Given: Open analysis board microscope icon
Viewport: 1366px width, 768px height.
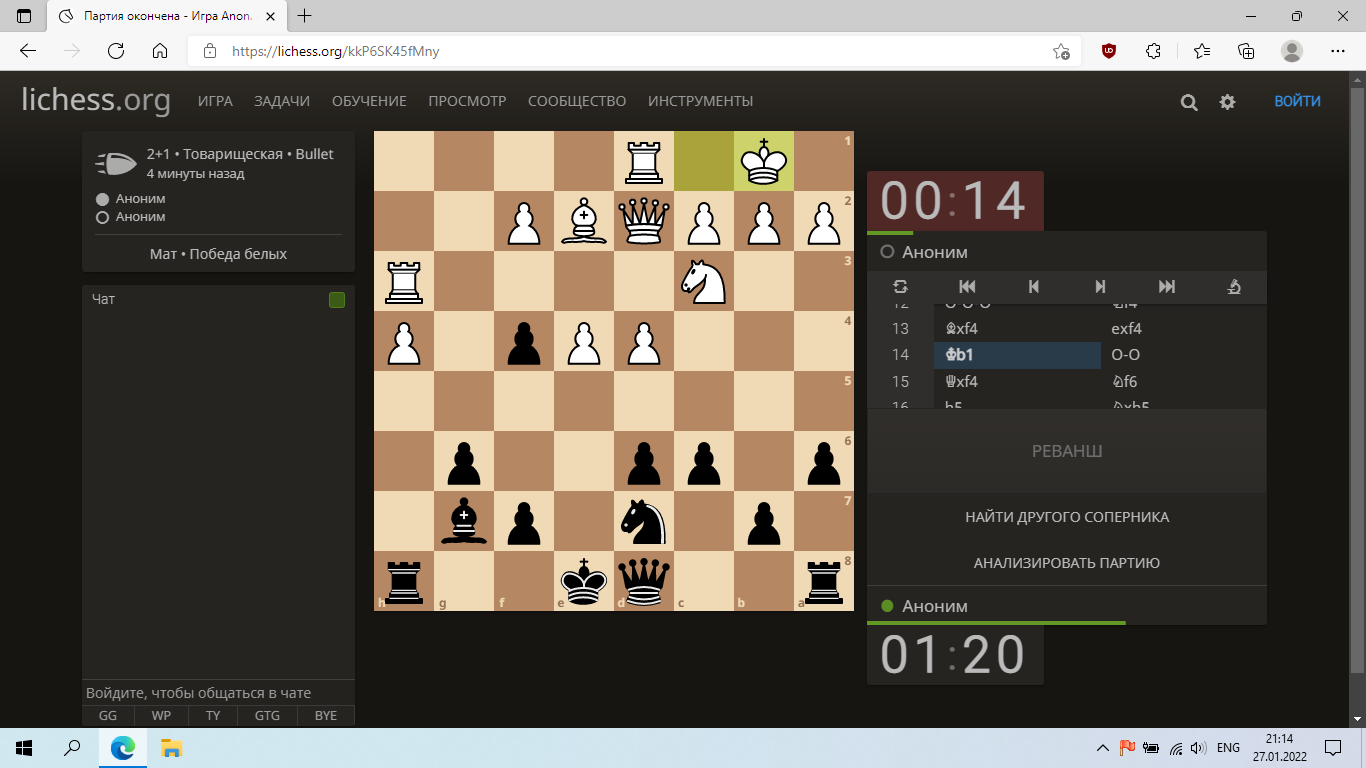Looking at the screenshot, I should [1234, 287].
